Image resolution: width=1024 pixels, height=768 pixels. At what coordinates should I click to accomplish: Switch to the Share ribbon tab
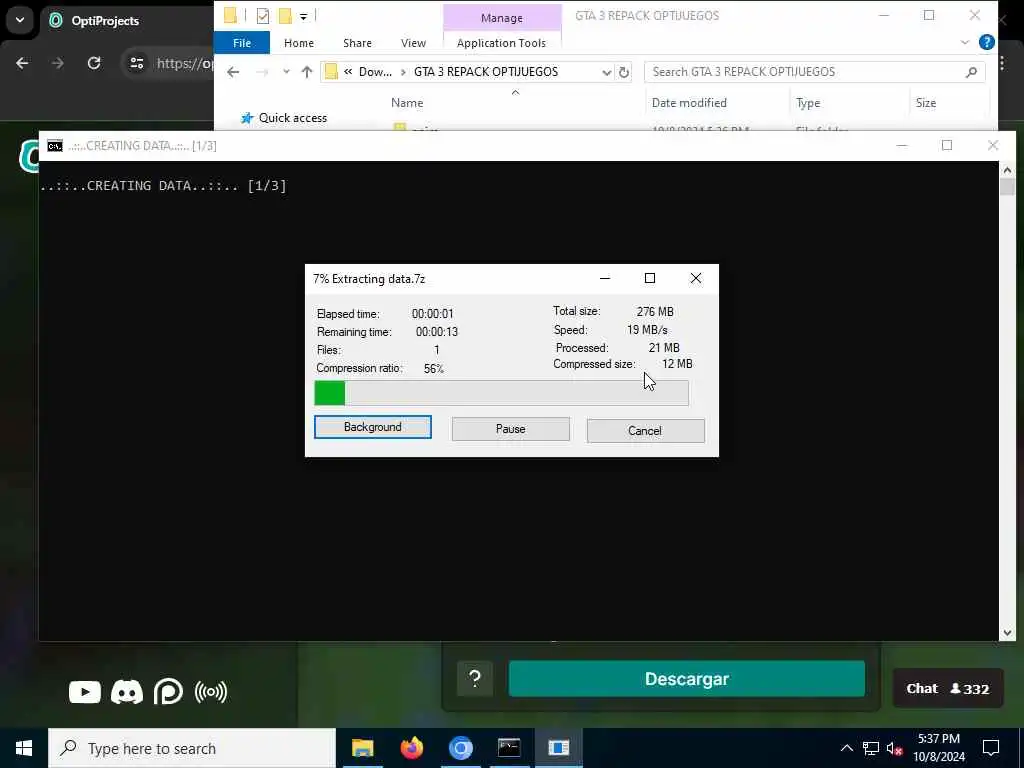point(357,43)
